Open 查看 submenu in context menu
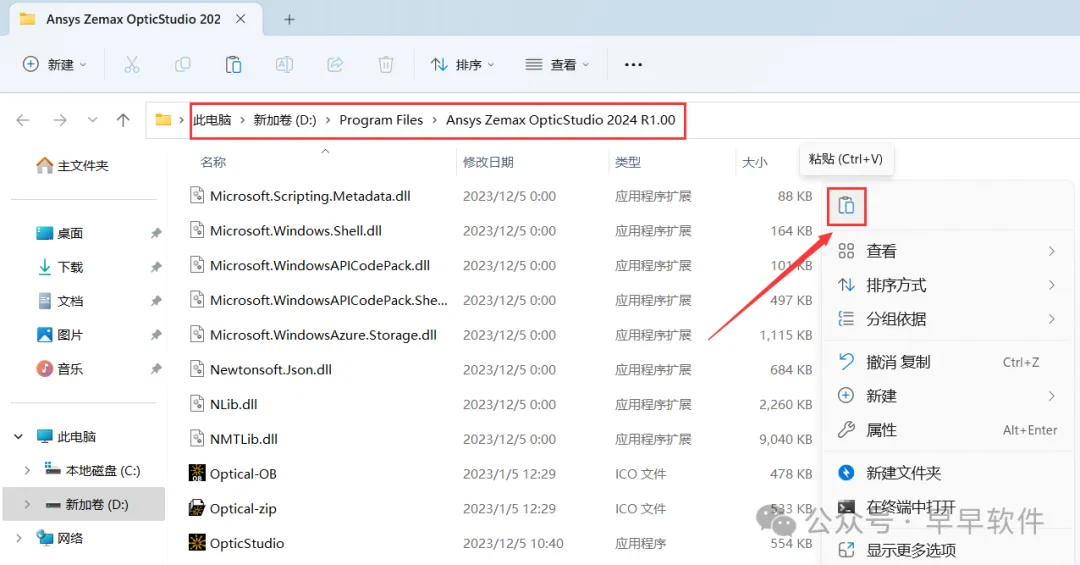Viewport: 1080px width, 565px height. coord(947,251)
